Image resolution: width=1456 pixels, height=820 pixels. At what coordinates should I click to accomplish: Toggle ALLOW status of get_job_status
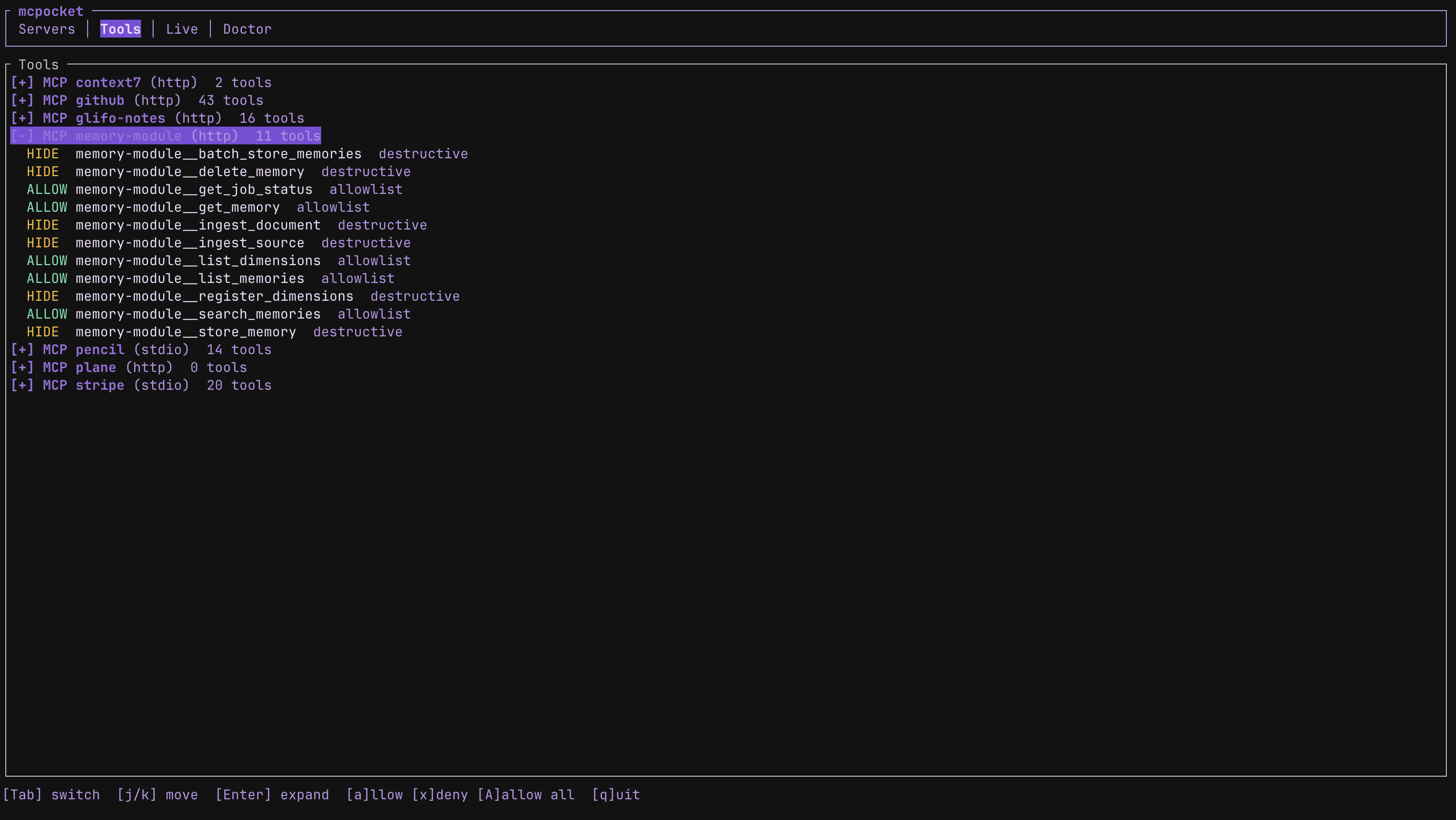[x=47, y=189]
